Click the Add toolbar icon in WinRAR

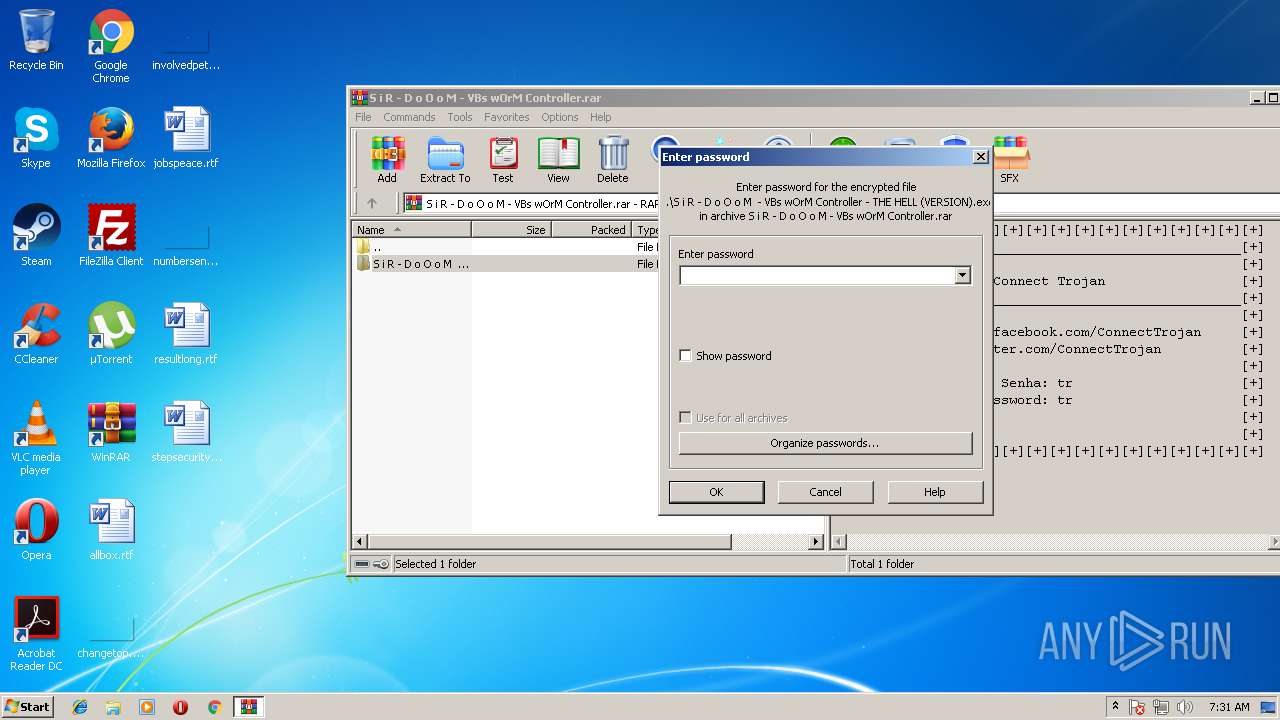coord(387,160)
